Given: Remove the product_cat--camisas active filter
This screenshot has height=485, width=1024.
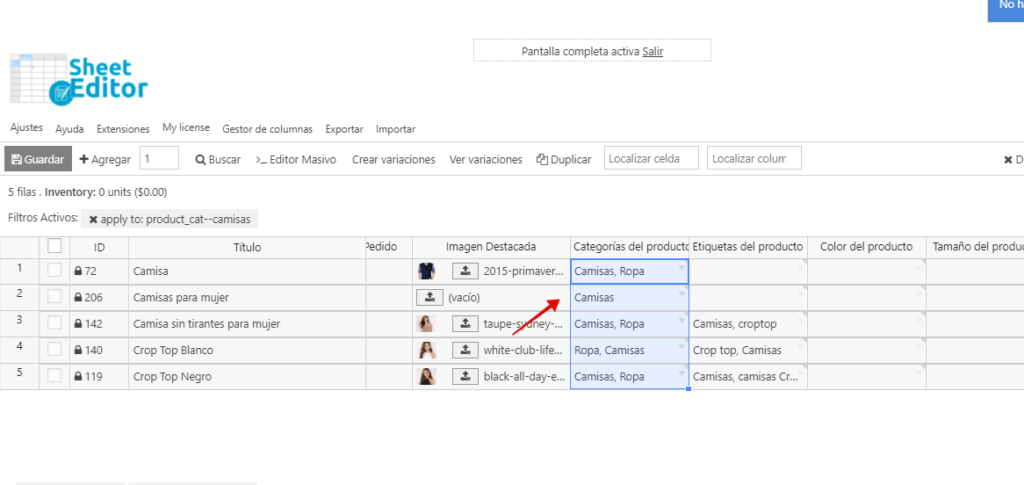Looking at the screenshot, I should [x=93, y=219].
